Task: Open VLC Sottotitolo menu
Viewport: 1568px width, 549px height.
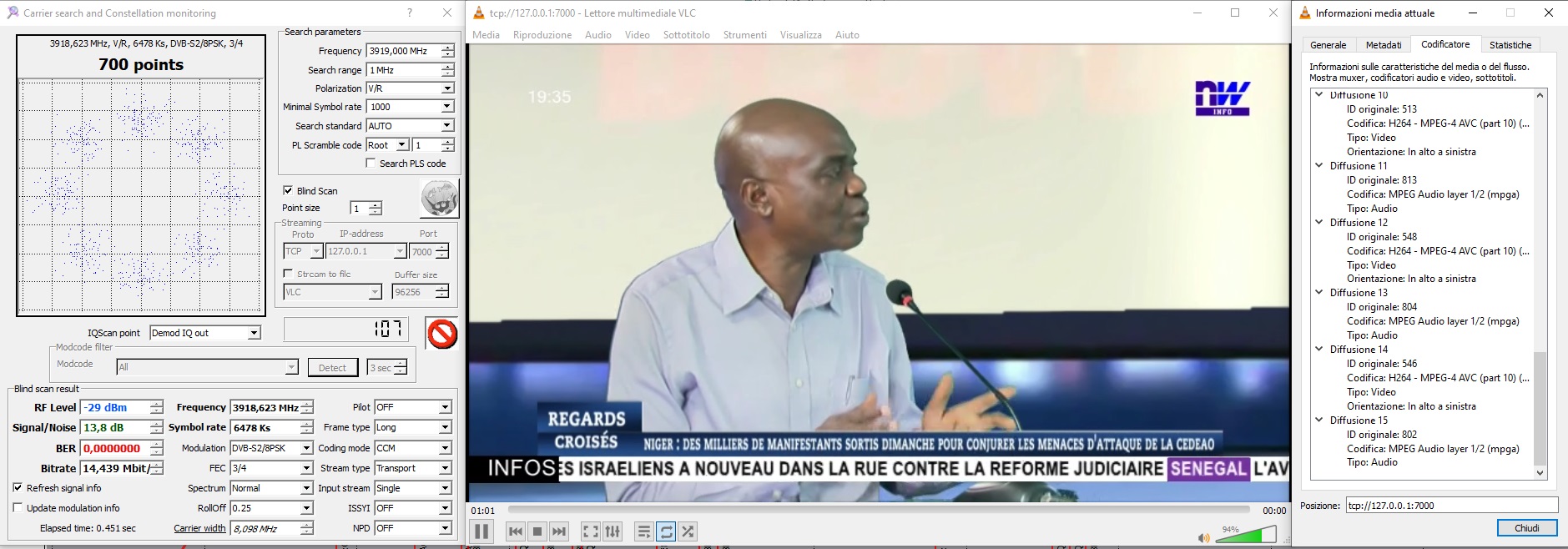Action: 687,35
